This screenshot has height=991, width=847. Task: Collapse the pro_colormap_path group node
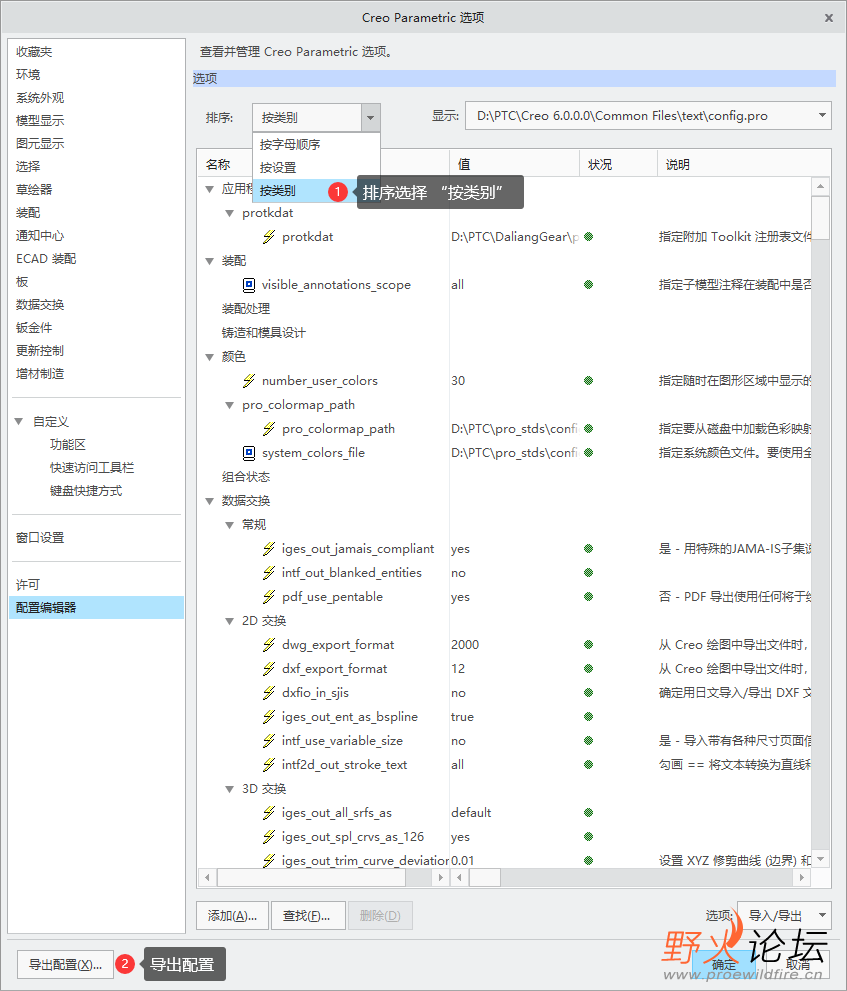click(229, 405)
